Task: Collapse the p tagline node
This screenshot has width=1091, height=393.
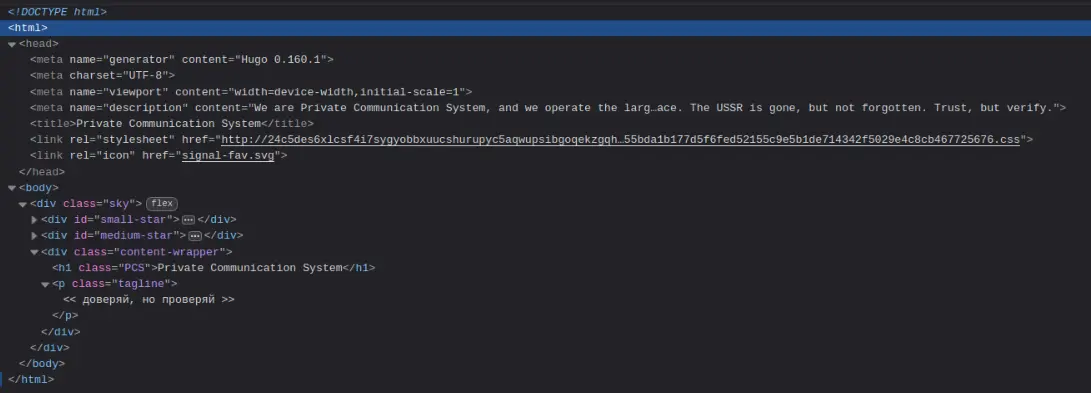Action: 45,284
